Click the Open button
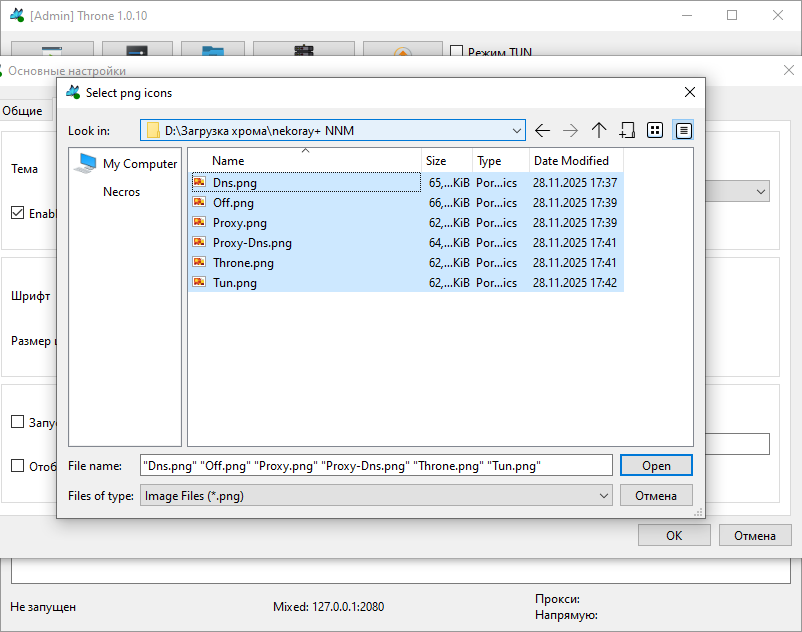Viewport: 802px width, 632px height. point(656,465)
